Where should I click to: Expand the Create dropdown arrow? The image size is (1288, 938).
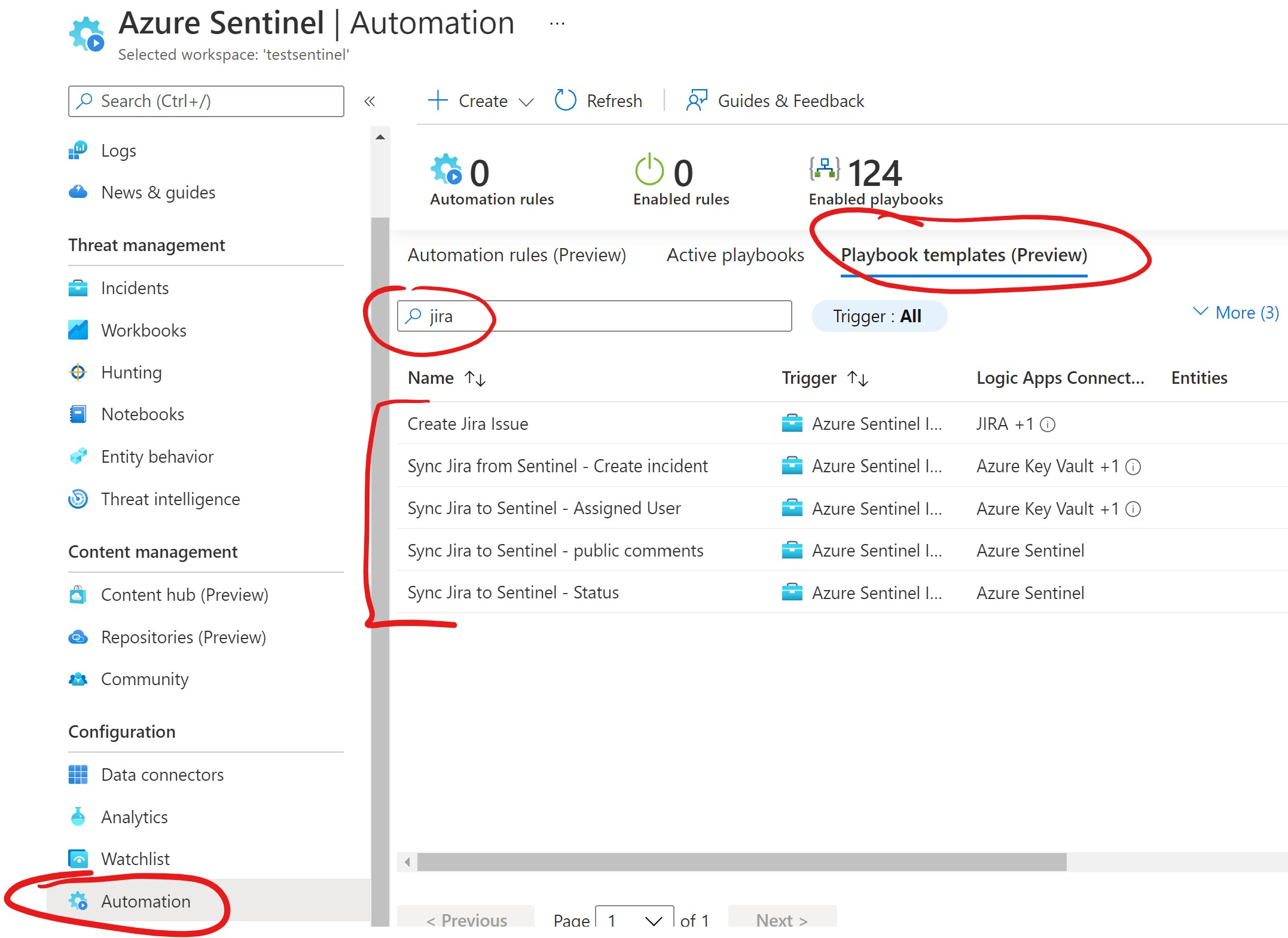pos(527,101)
